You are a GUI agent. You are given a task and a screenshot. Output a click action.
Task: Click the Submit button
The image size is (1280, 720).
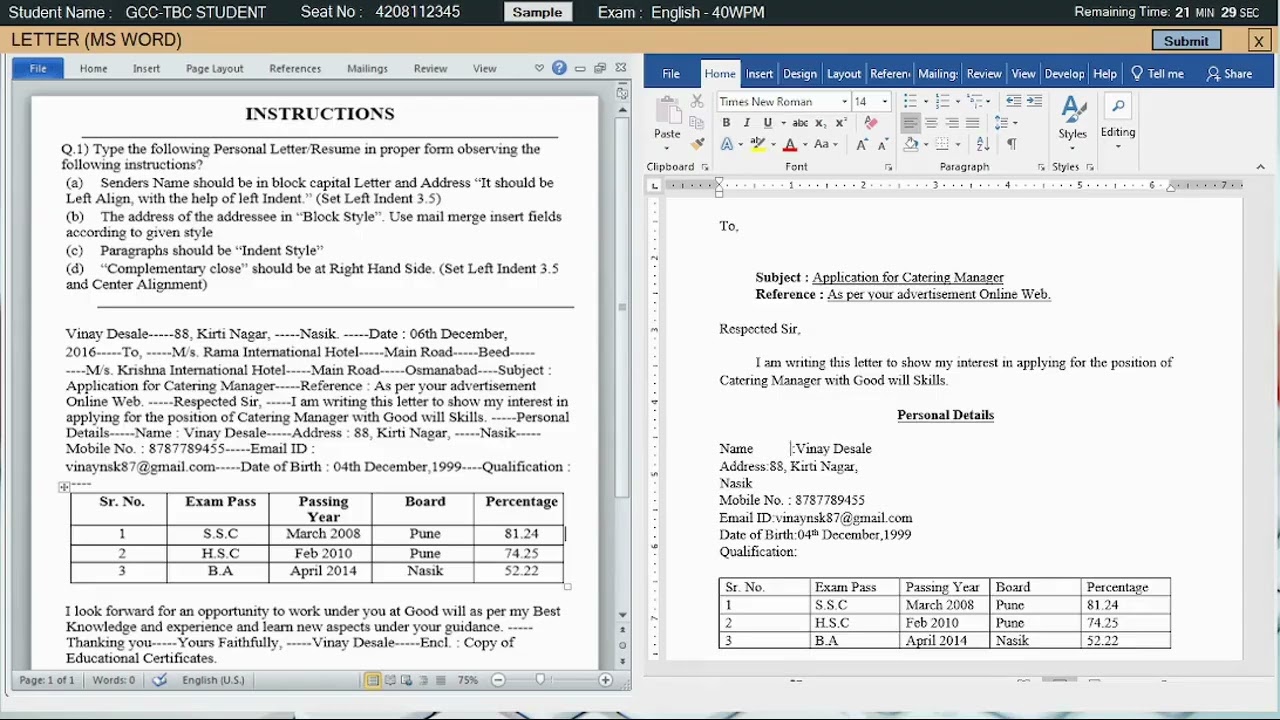[1186, 41]
